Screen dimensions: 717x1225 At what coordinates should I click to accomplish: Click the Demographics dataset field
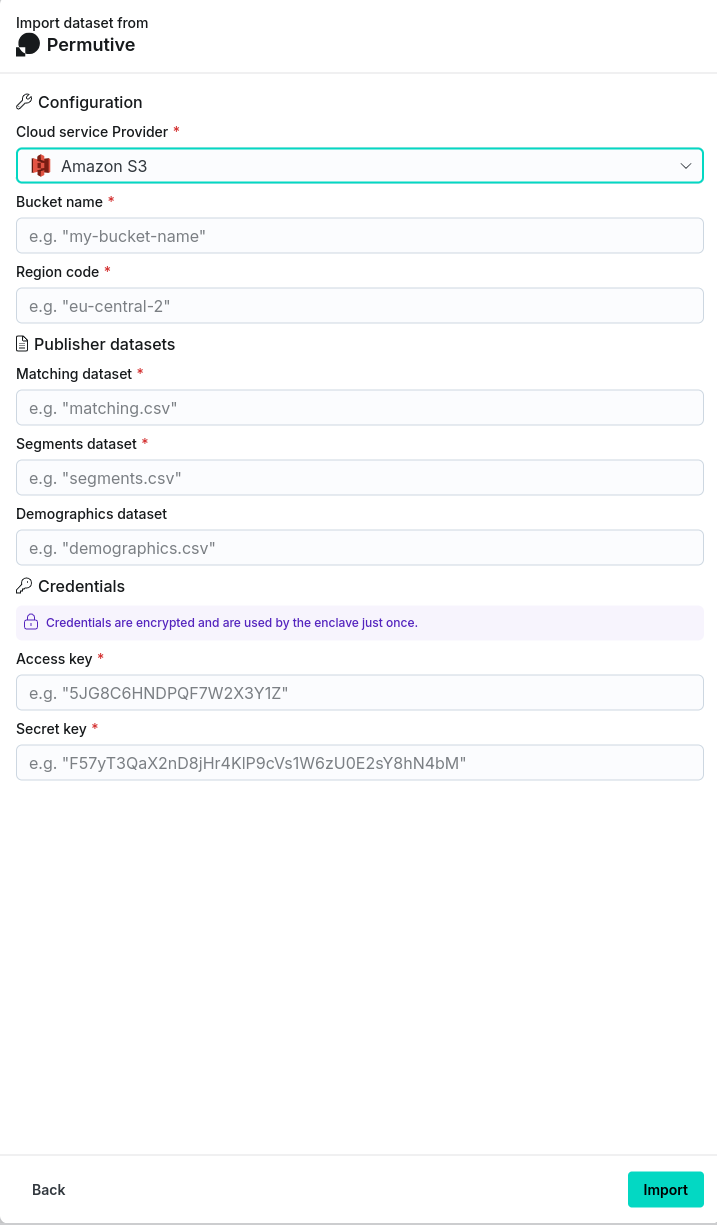click(360, 548)
